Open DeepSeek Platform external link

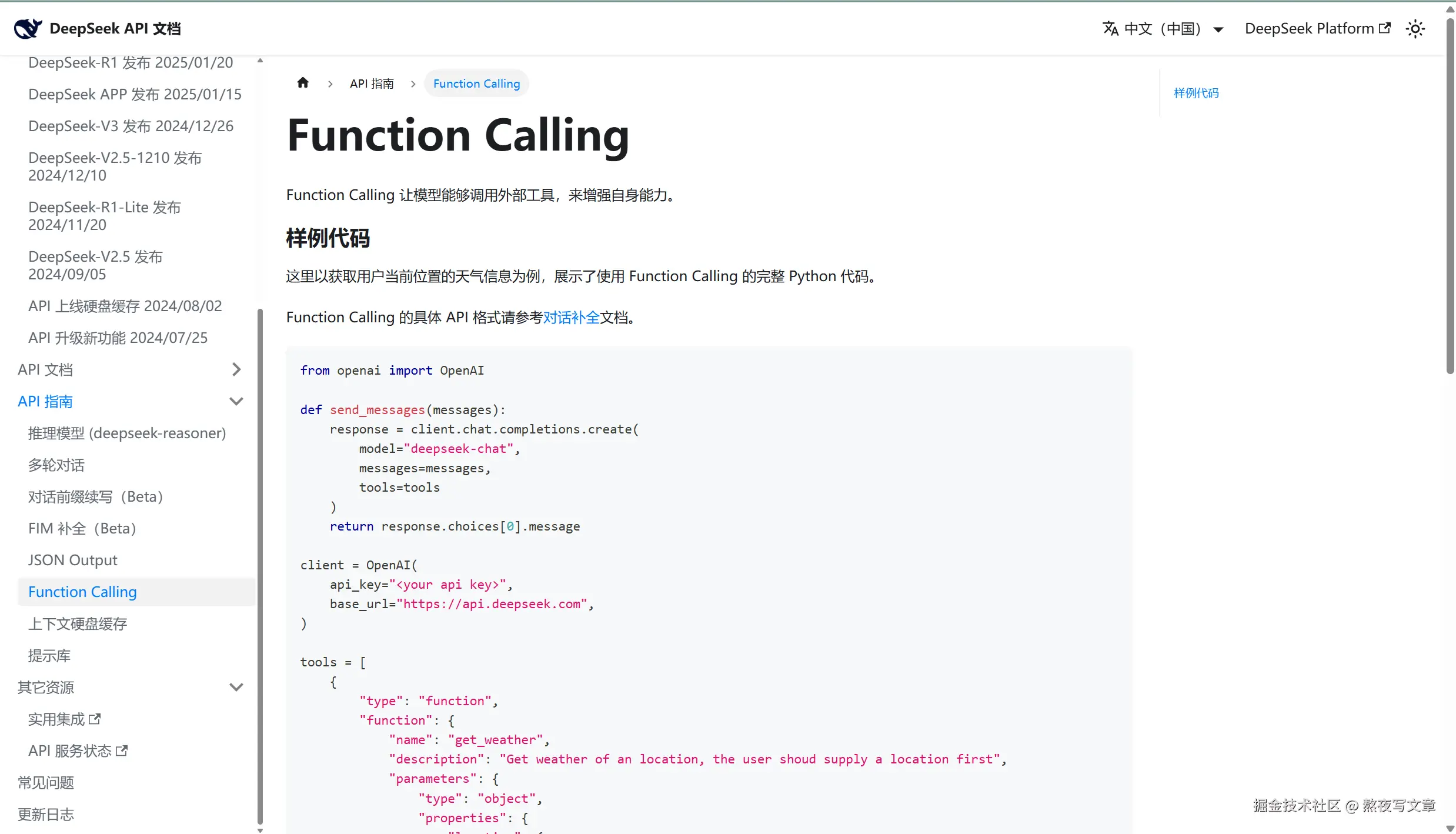pos(1317,29)
